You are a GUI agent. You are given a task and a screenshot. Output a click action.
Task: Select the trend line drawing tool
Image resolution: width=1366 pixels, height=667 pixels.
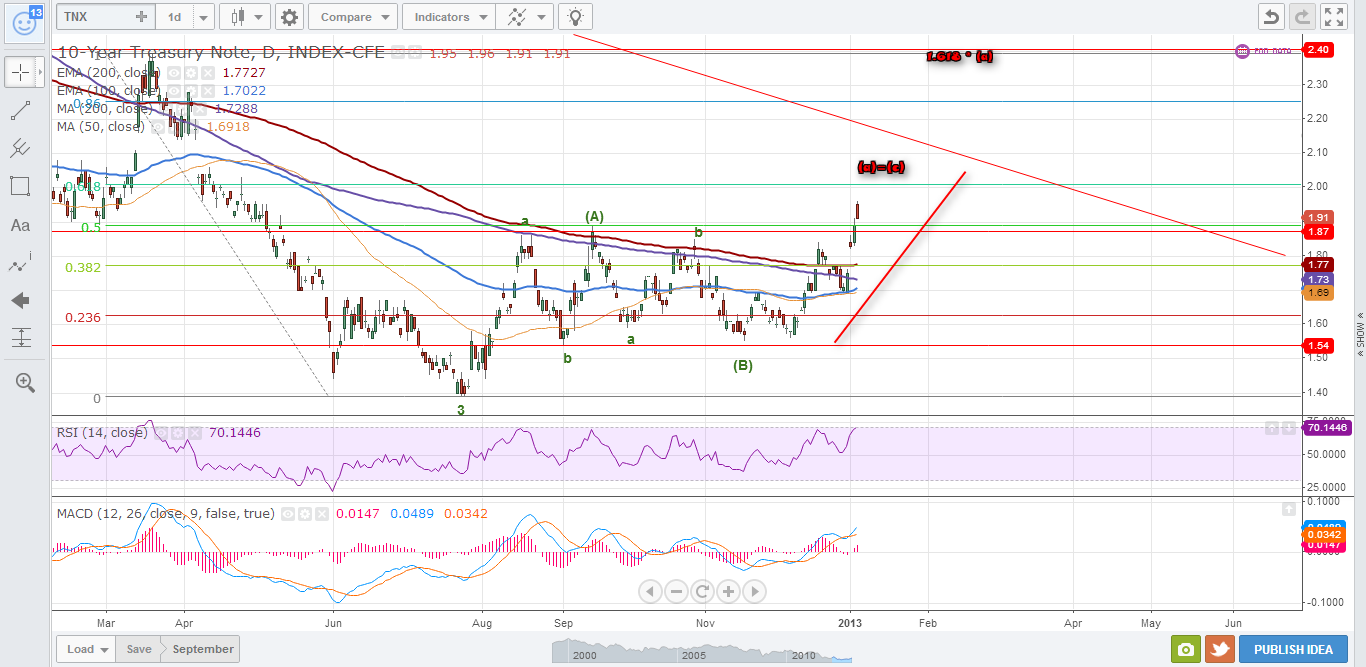point(20,111)
